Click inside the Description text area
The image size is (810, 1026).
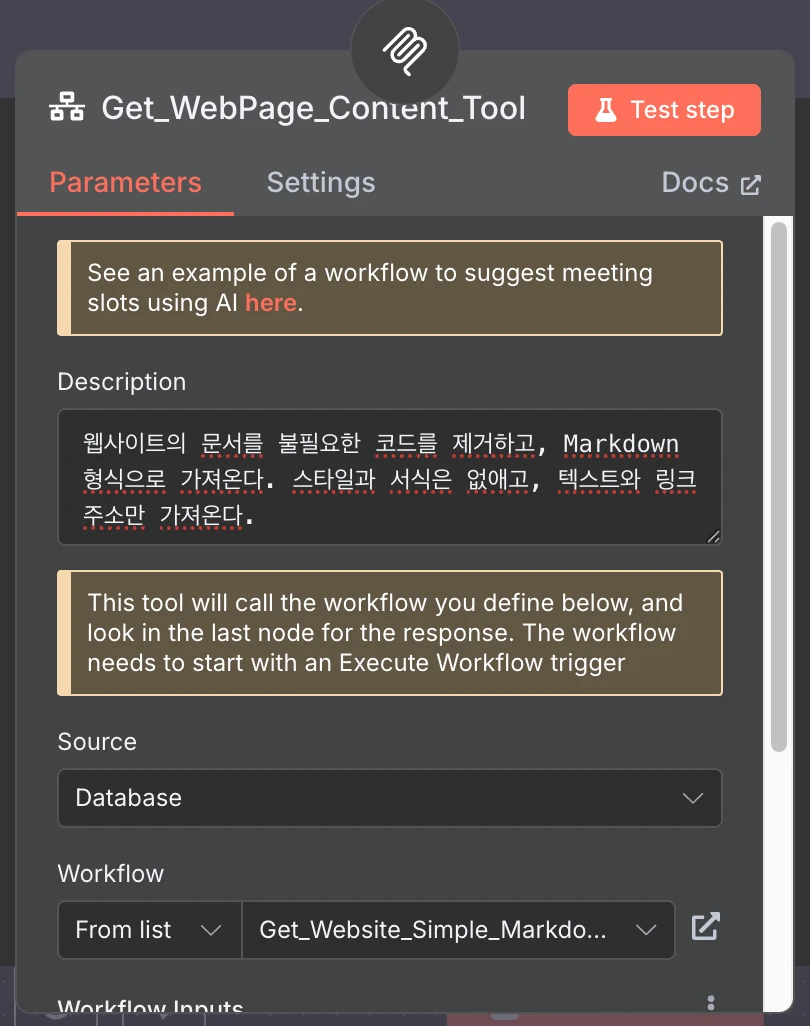point(390,477)
